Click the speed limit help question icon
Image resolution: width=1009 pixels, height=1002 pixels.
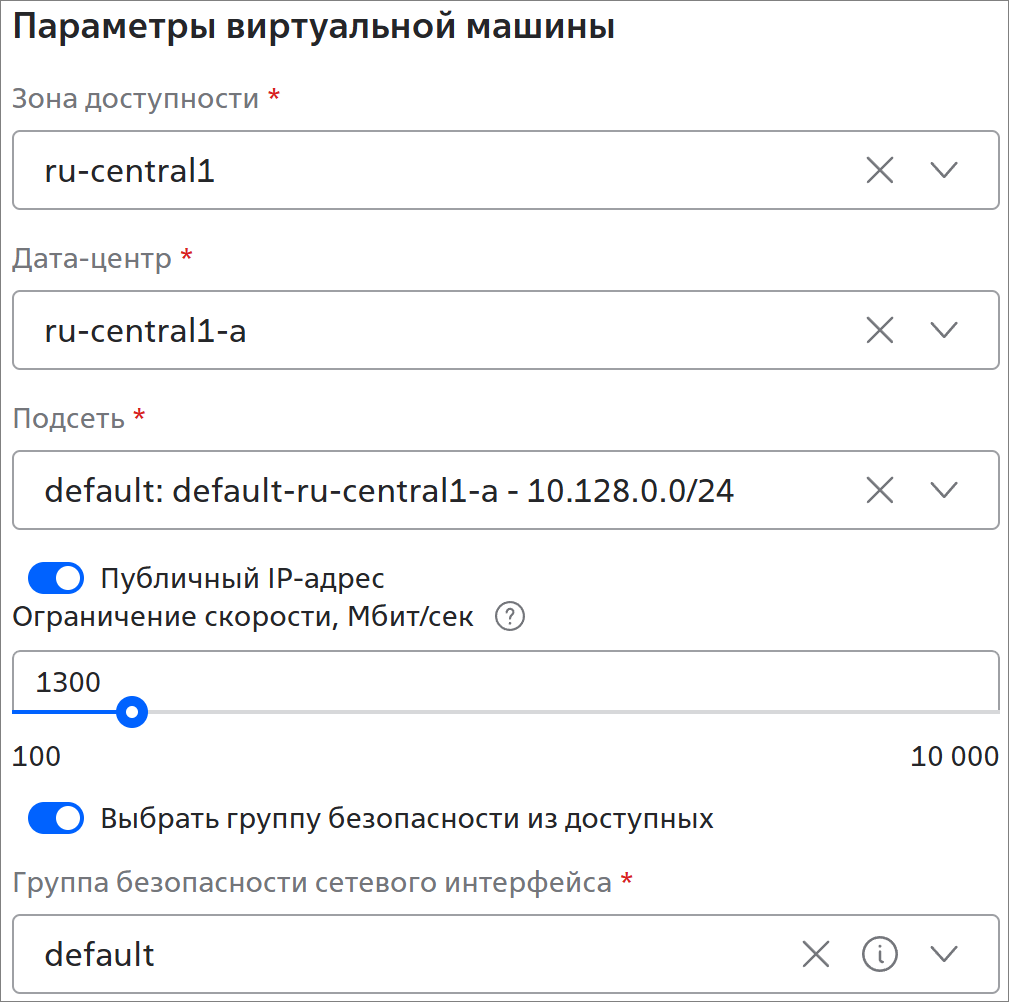point(510,617)
